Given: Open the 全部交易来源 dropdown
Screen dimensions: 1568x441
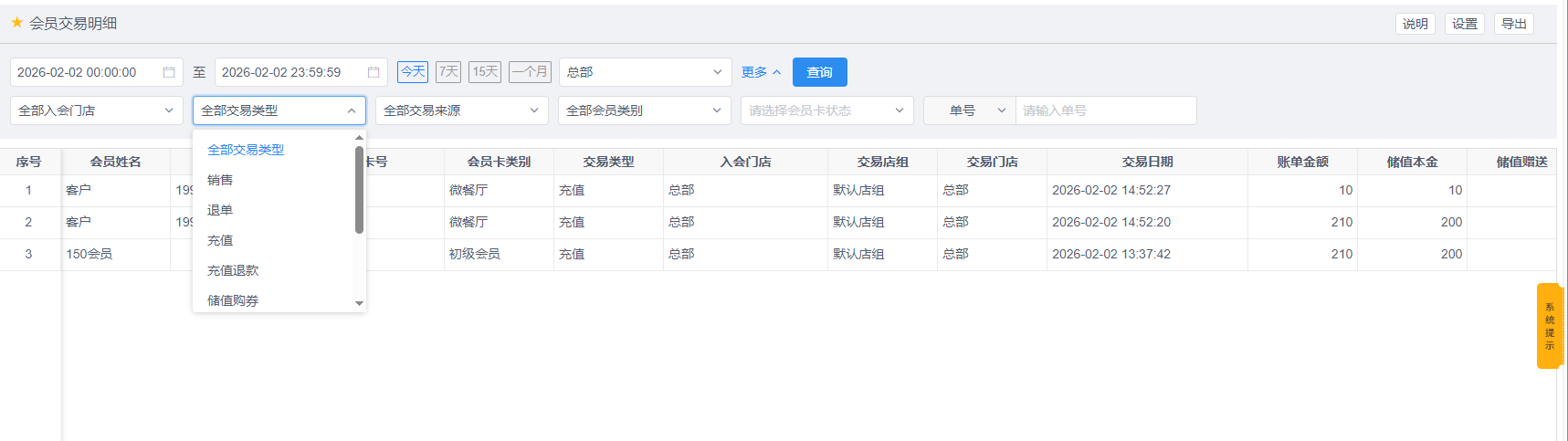Looking at the screenshot, I should point(461,110).
